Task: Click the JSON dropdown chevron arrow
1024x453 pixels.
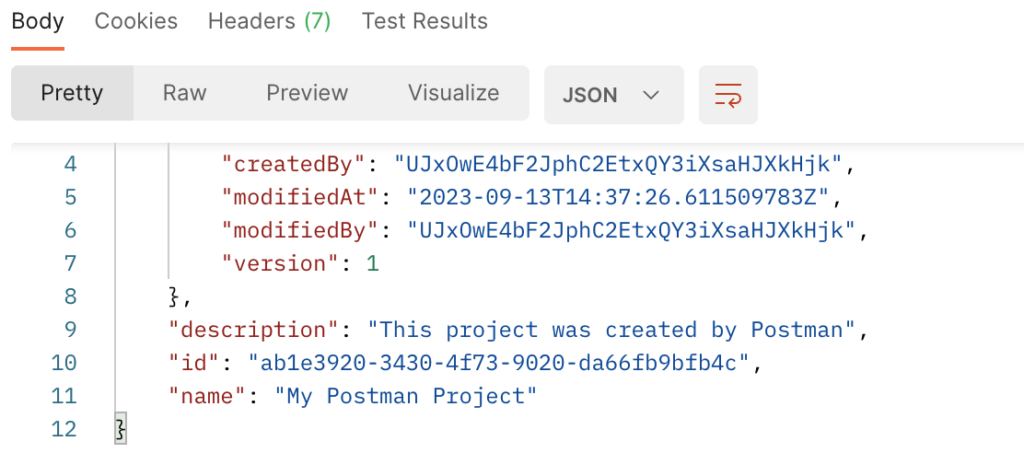Action: pos(651,95)
